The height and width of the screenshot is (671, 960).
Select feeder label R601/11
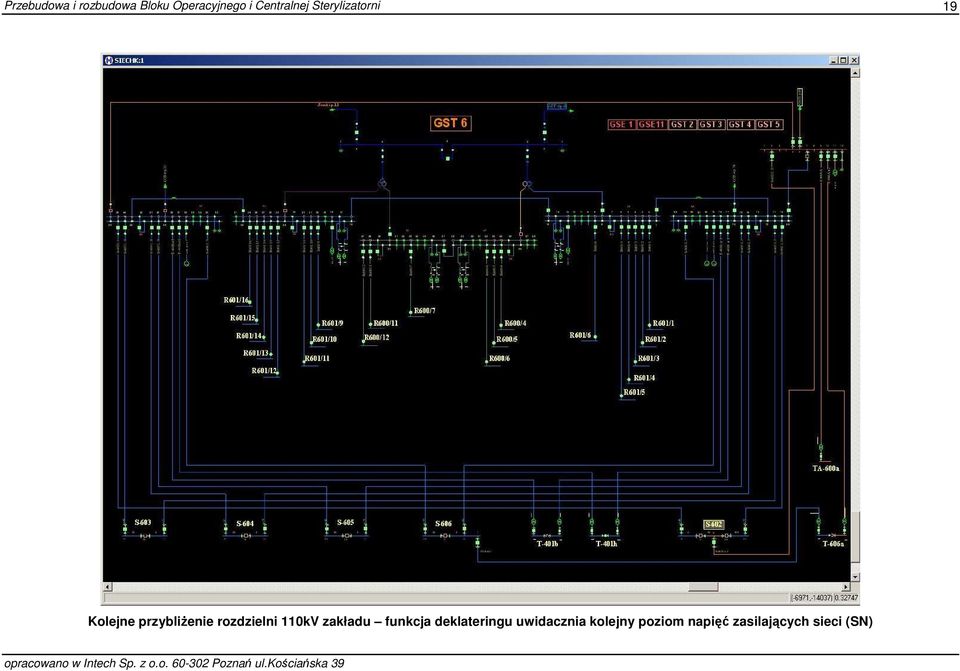(x=317, y=358)
